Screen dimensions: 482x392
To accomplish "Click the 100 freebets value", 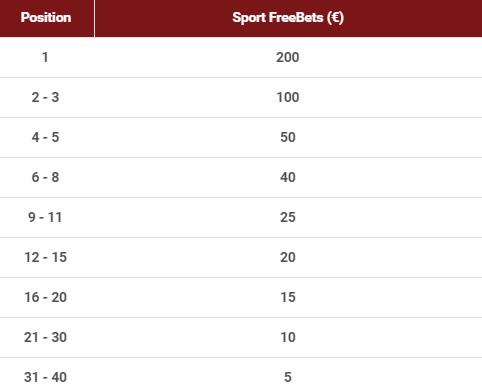I will coord(288,97).
